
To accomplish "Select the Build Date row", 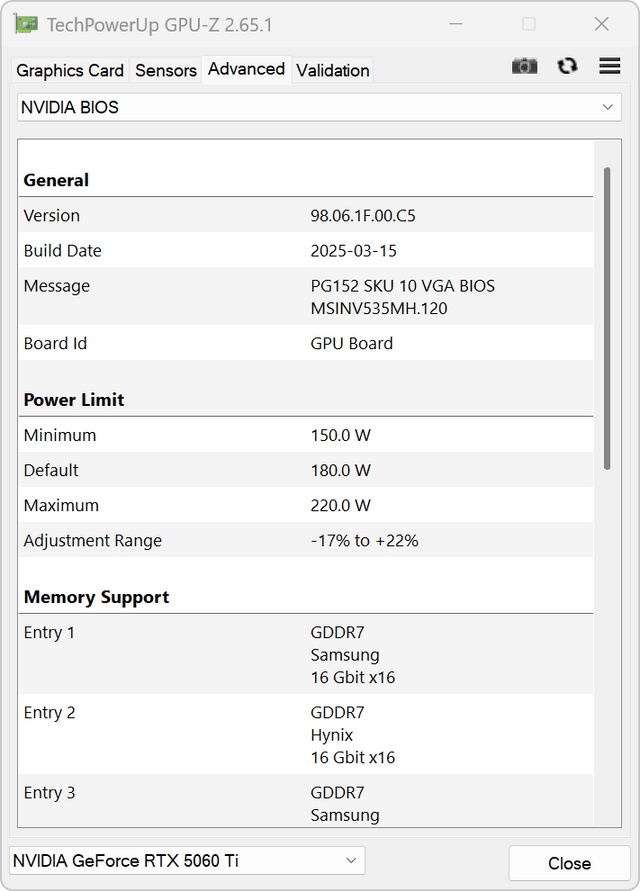I will (306, 250).
